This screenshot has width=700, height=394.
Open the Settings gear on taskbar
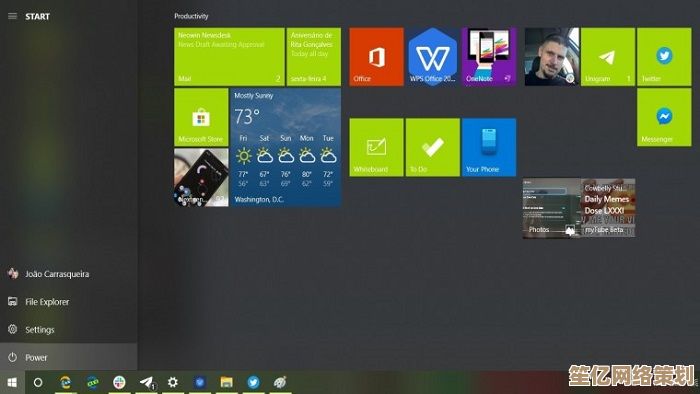tap(173, 382)
